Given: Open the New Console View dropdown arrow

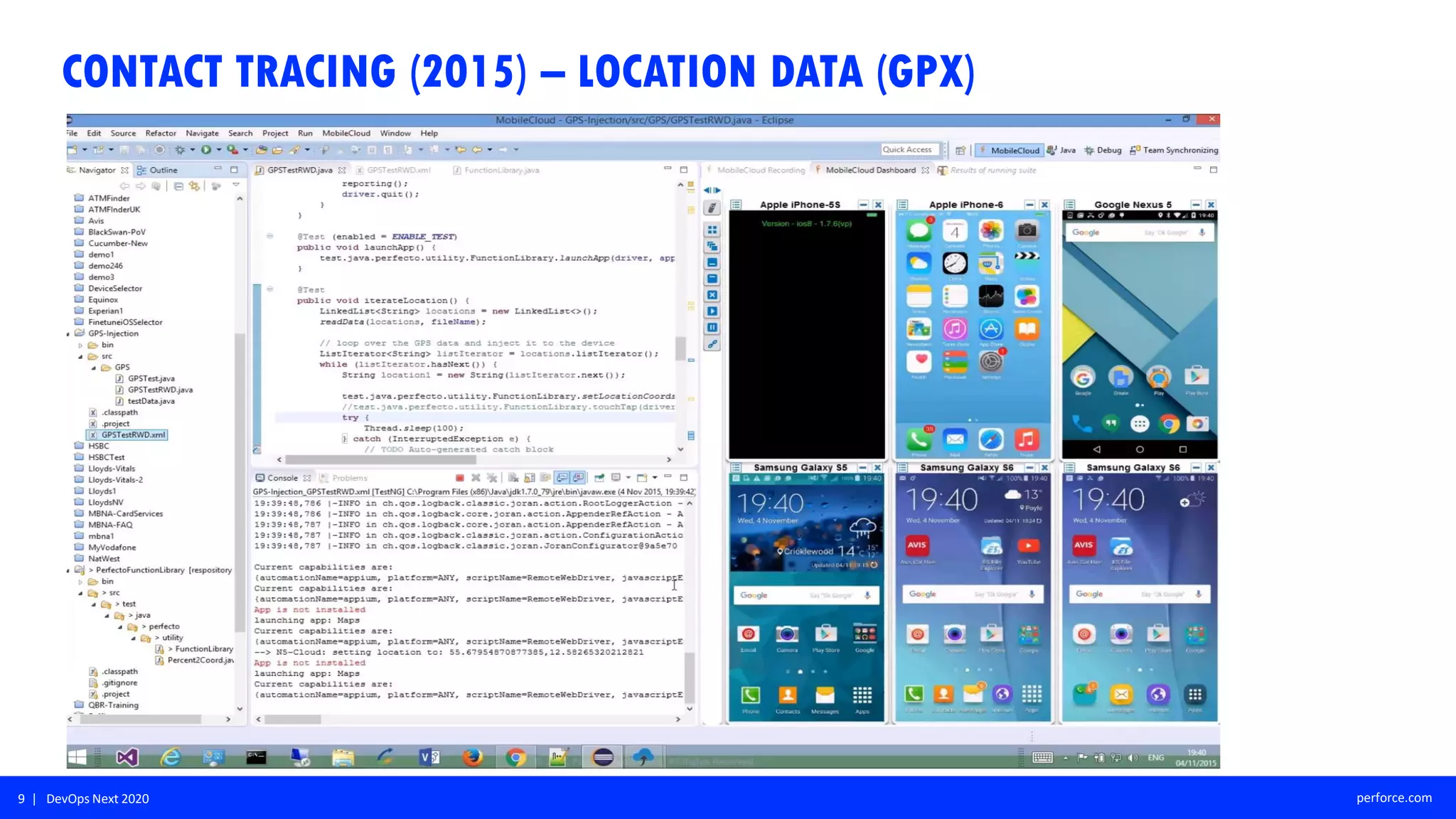Looking at the screenshot, I should (x=654, y=478).
